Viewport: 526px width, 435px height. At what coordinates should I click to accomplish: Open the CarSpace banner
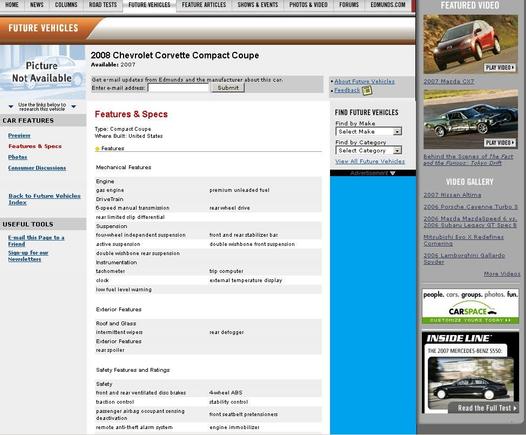470,306
